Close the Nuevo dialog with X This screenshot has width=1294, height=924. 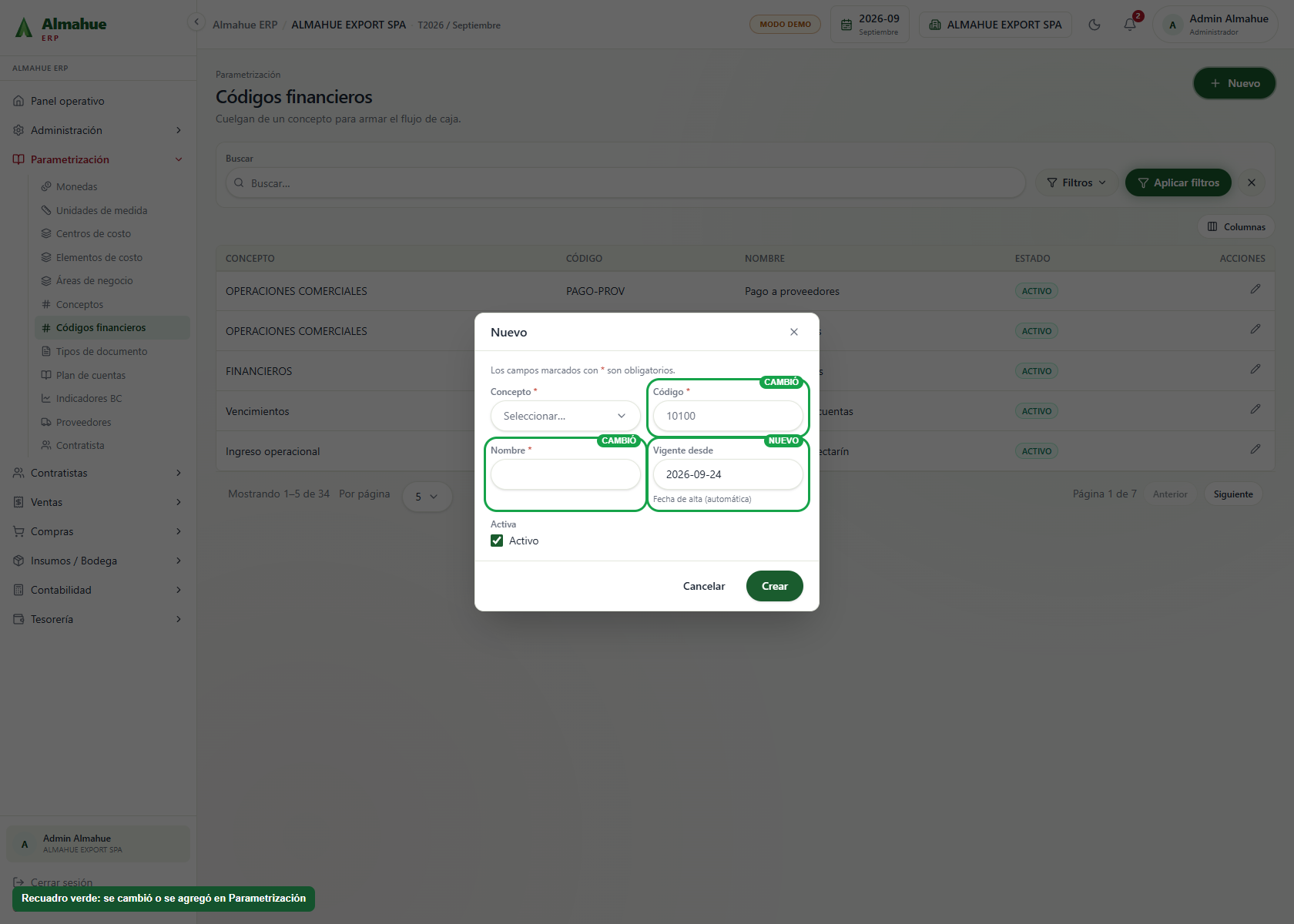pos(794,332)
